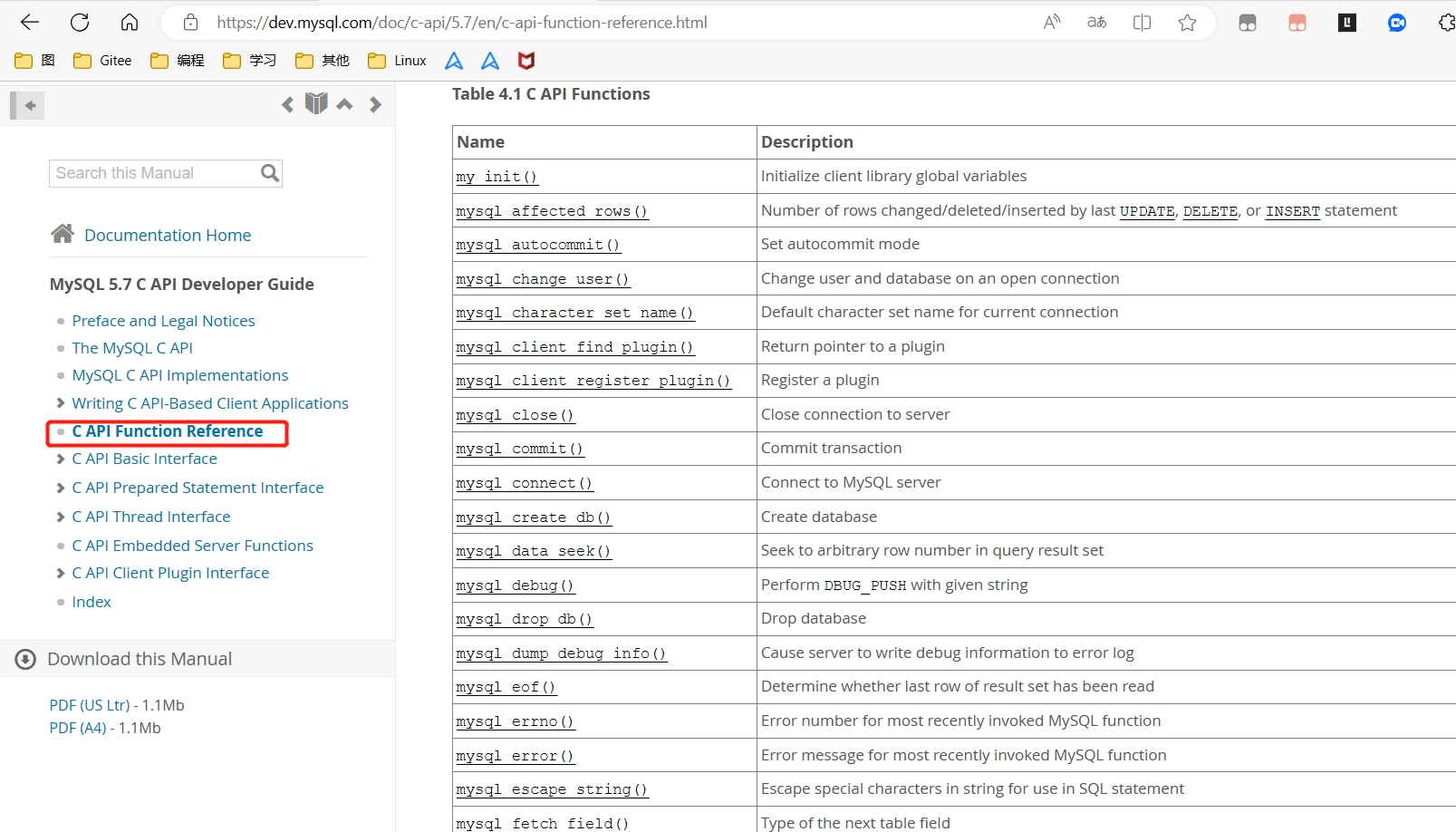Go to next manual page arrow
This screenshot has width=1456, height=832.
[375, 105]
